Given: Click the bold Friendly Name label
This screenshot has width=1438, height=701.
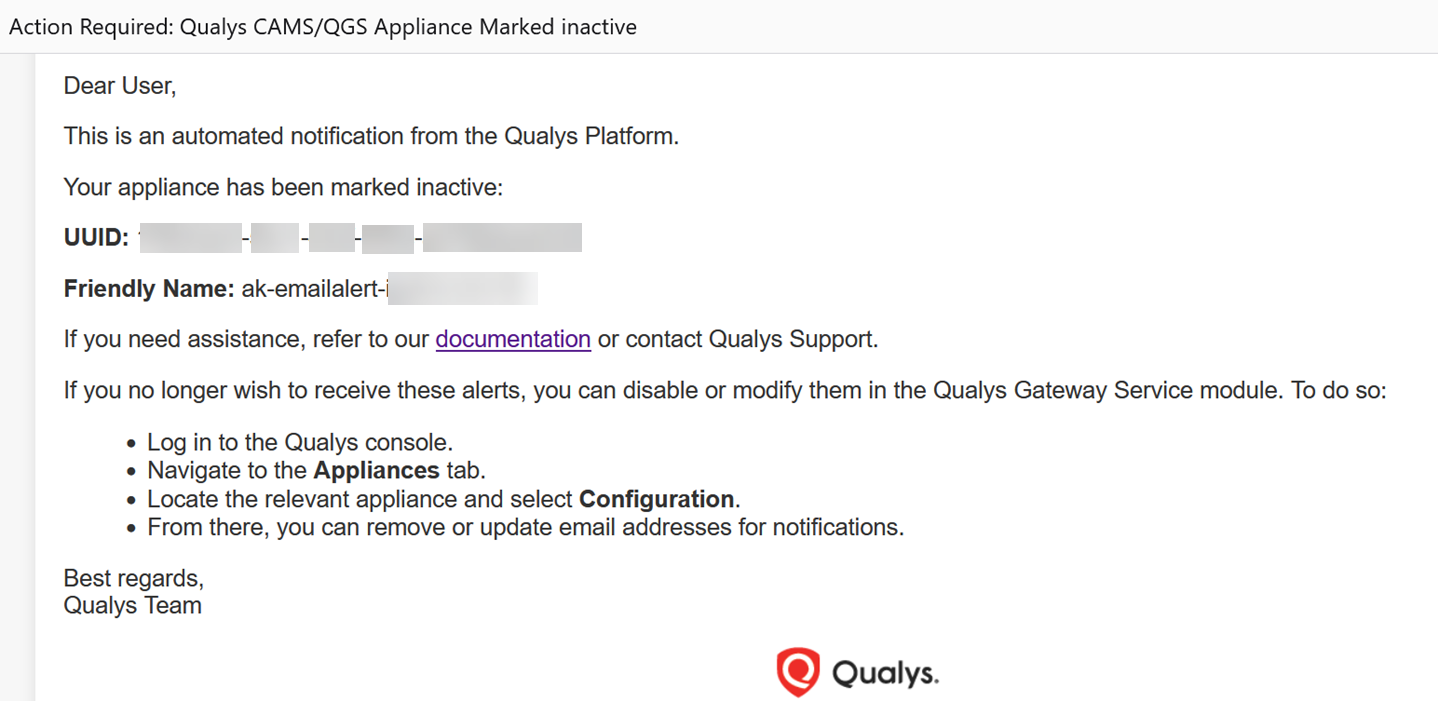Looking at the screenshot, I should (x=149, y=289).
